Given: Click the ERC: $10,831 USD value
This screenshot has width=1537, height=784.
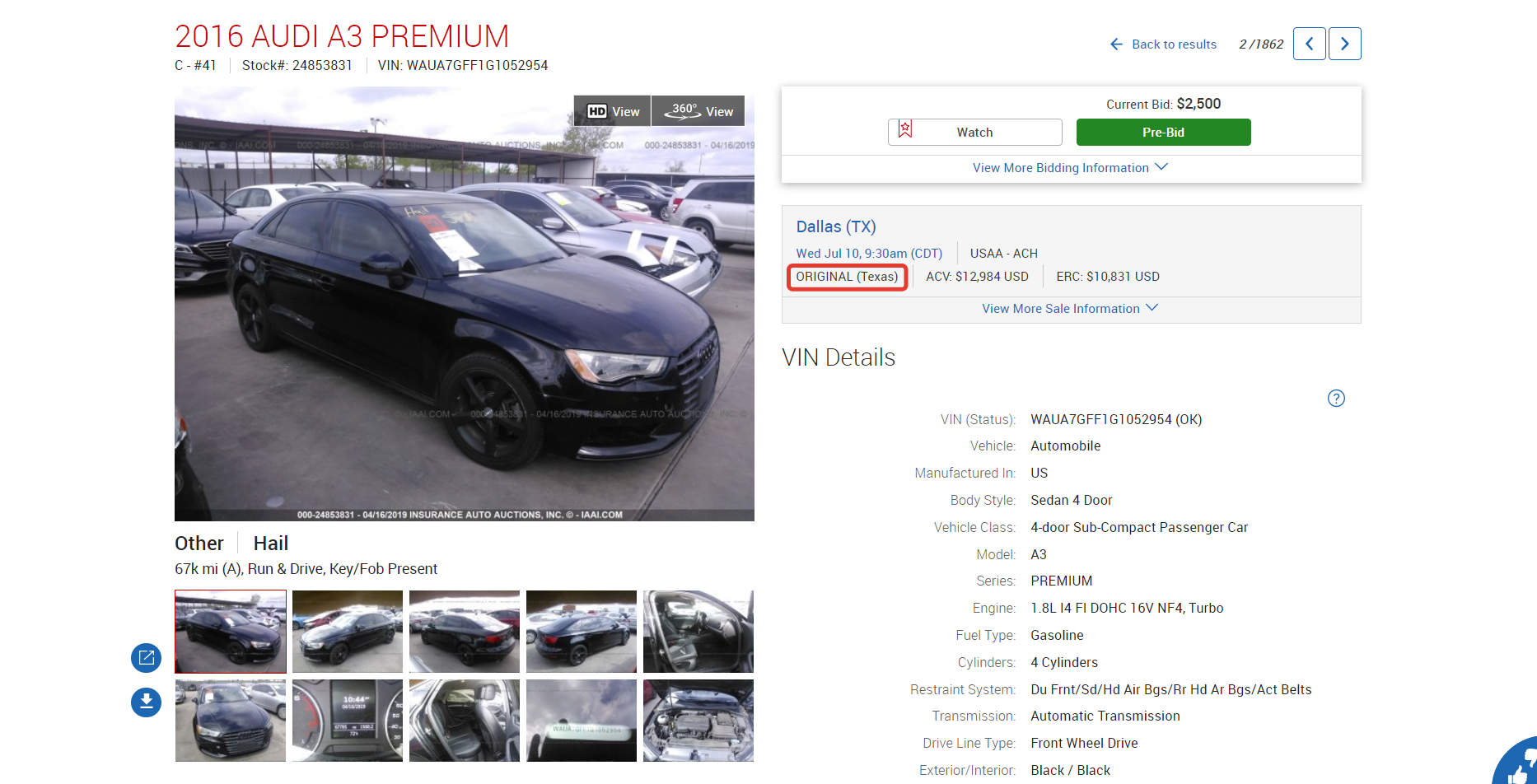Looking at the screenshot, I should [x=1108, y=277].
